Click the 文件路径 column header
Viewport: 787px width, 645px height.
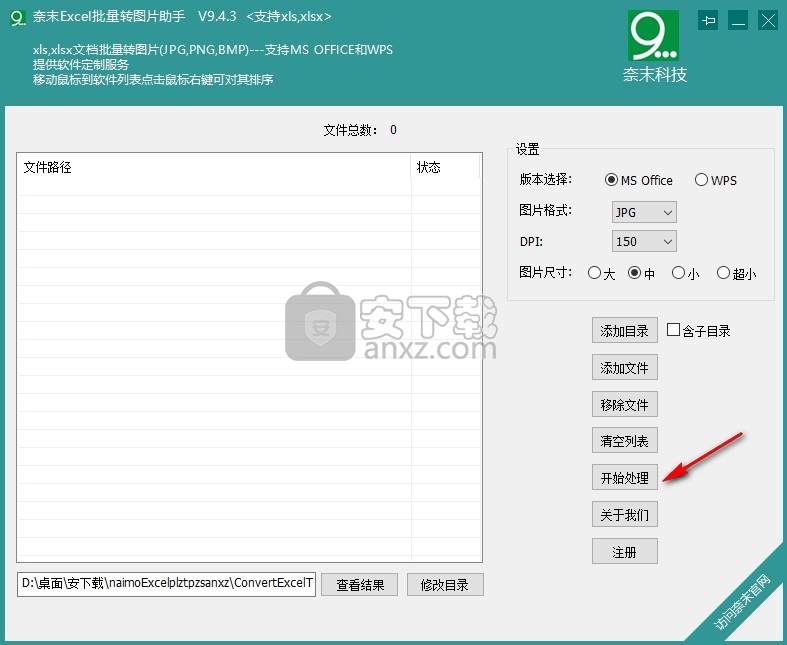click(x=214, y=167)
